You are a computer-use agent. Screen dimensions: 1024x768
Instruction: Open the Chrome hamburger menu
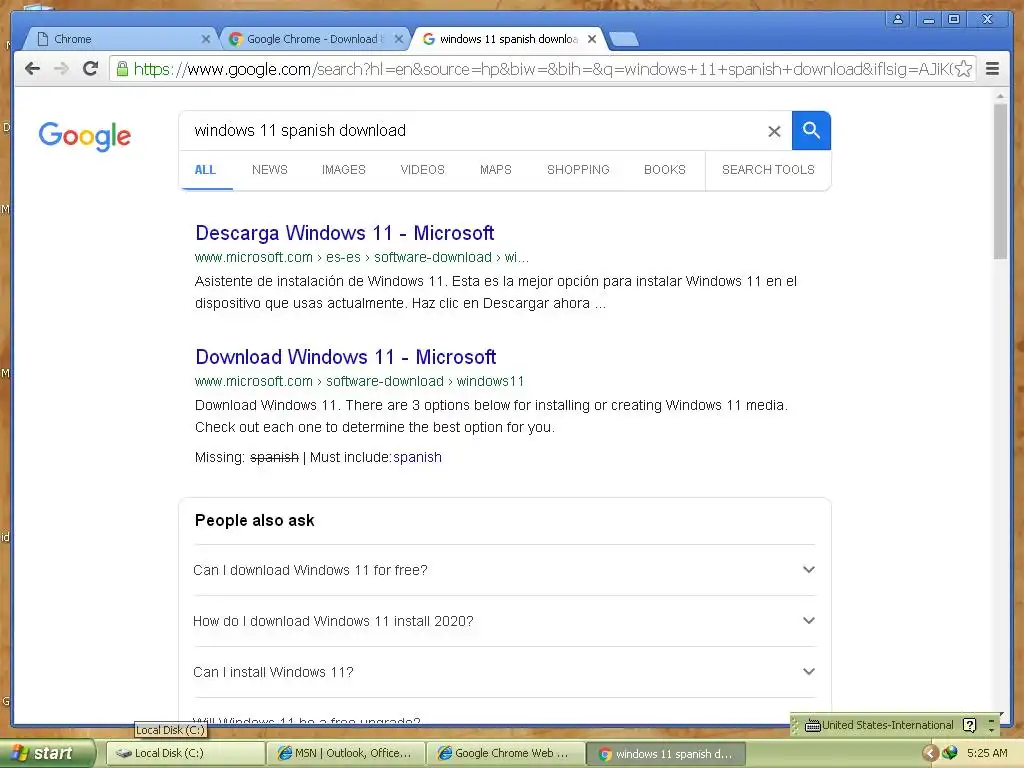click(992, 69)
